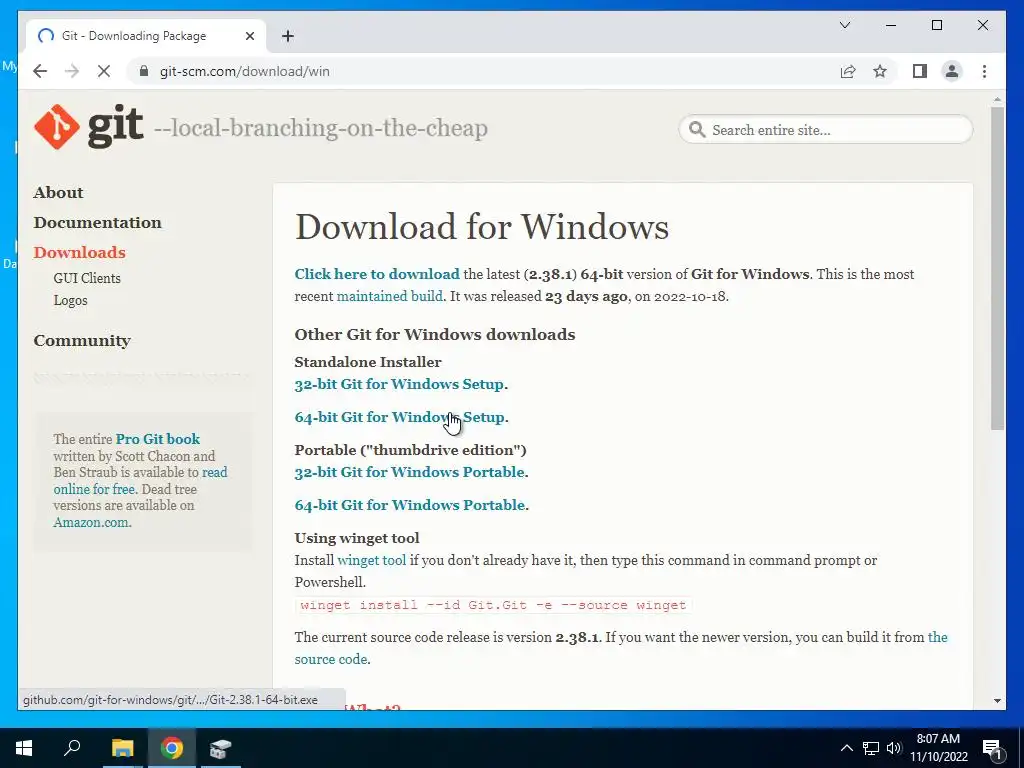
Task: Open Chrome three-dot menu
Action: click(x=984, y=71)
